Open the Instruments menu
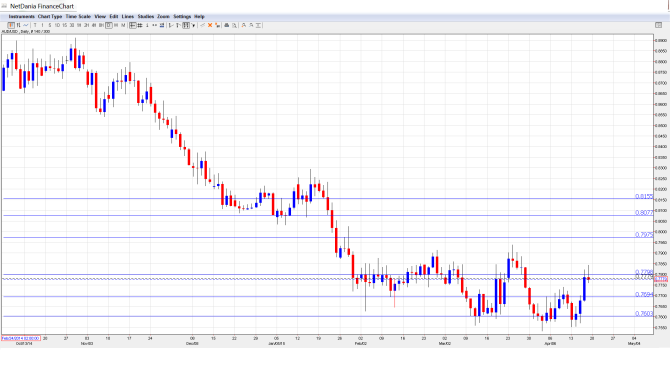The width and height of the screenshot is (670, 377). [21, 16]
